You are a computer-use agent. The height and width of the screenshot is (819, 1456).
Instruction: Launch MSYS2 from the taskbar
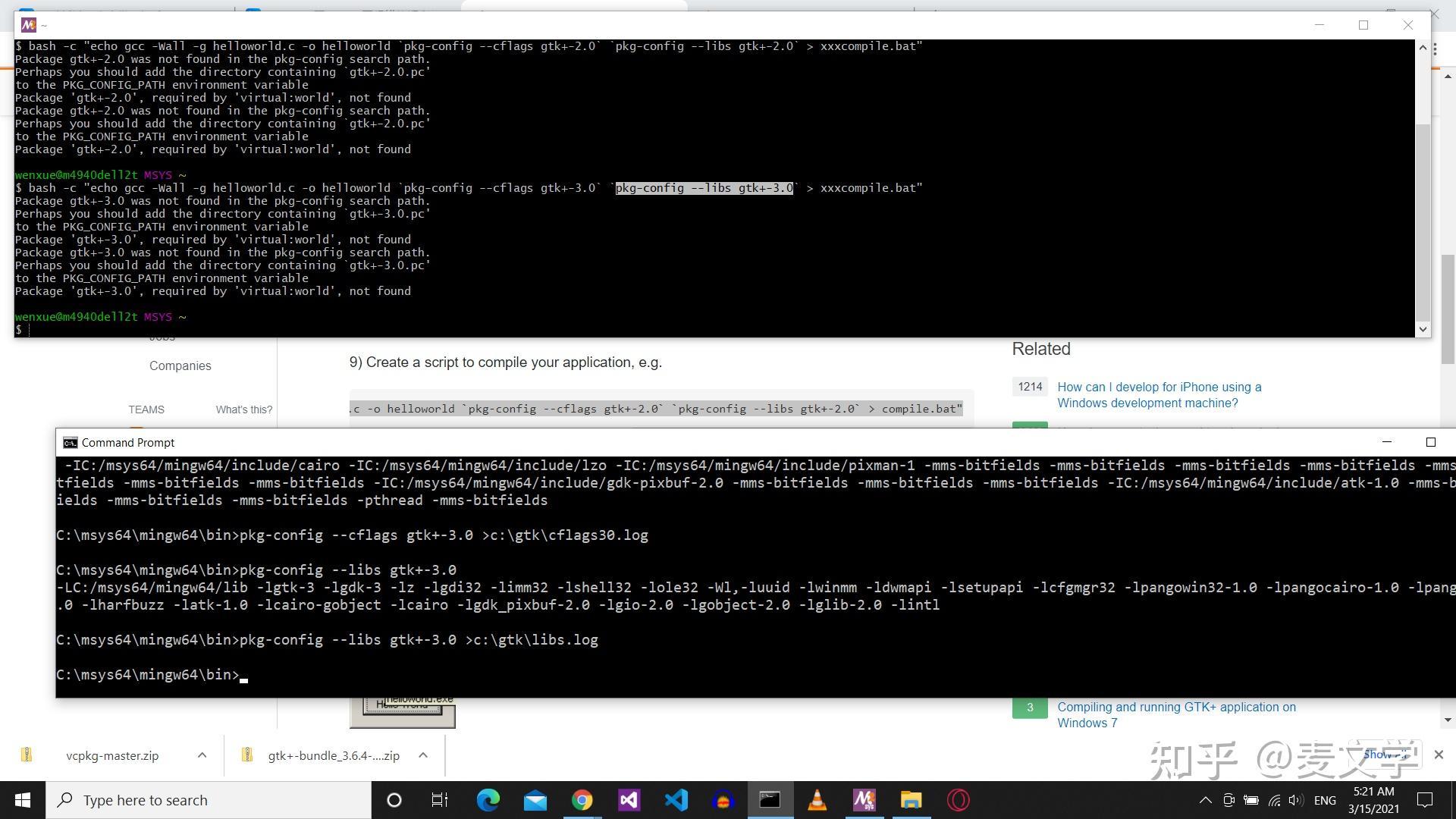pos(864,799)
